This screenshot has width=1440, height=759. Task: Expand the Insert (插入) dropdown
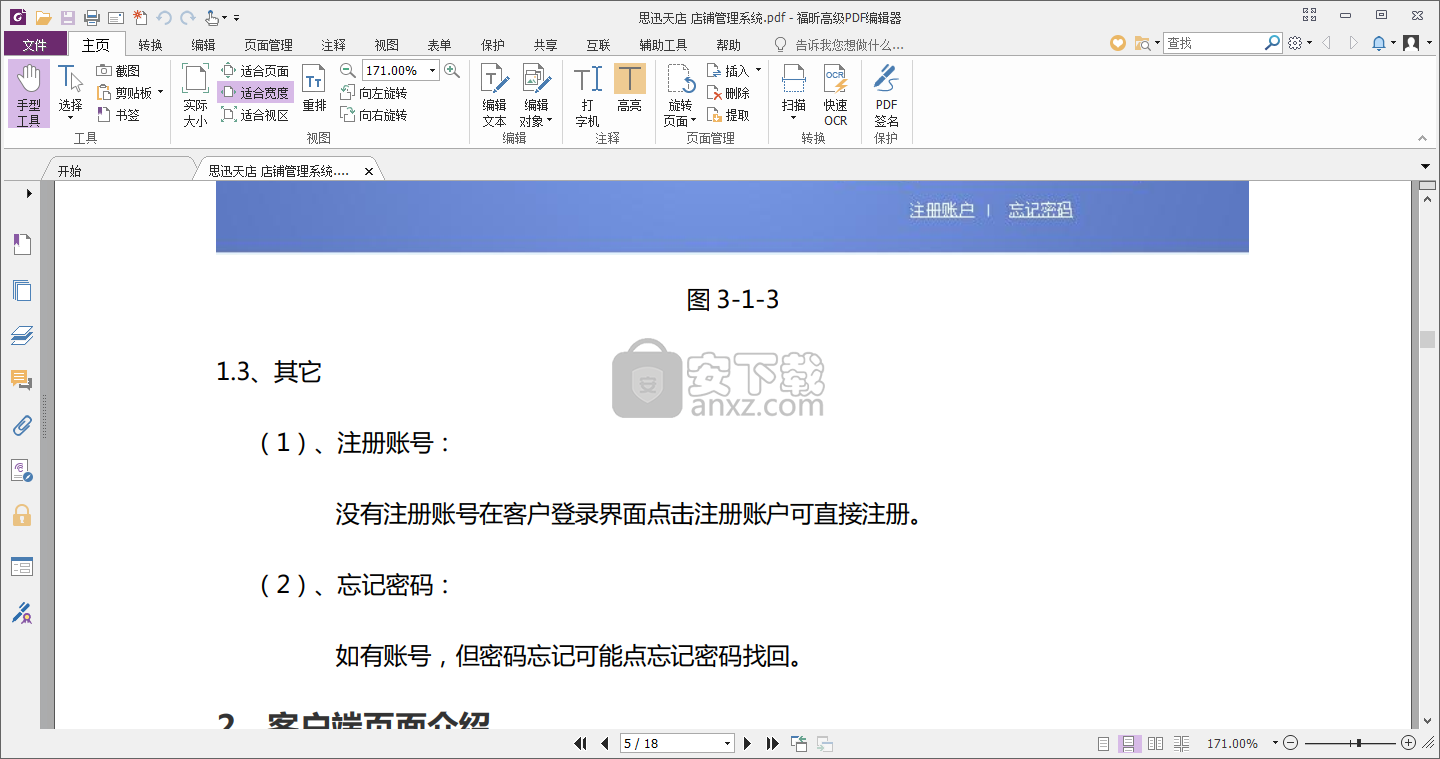click(x=758, y=71)
